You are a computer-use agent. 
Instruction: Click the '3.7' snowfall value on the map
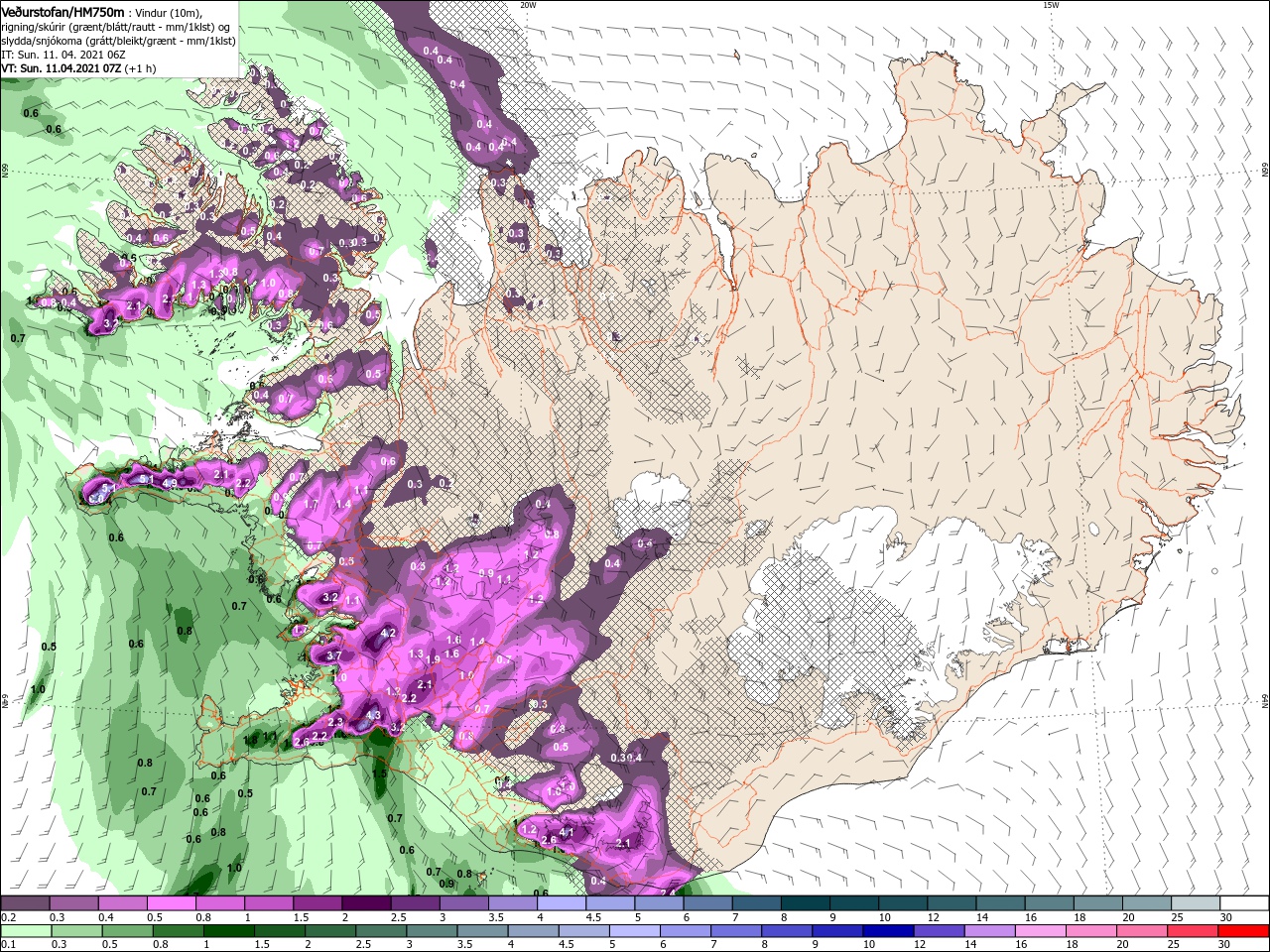coord(334,655)
